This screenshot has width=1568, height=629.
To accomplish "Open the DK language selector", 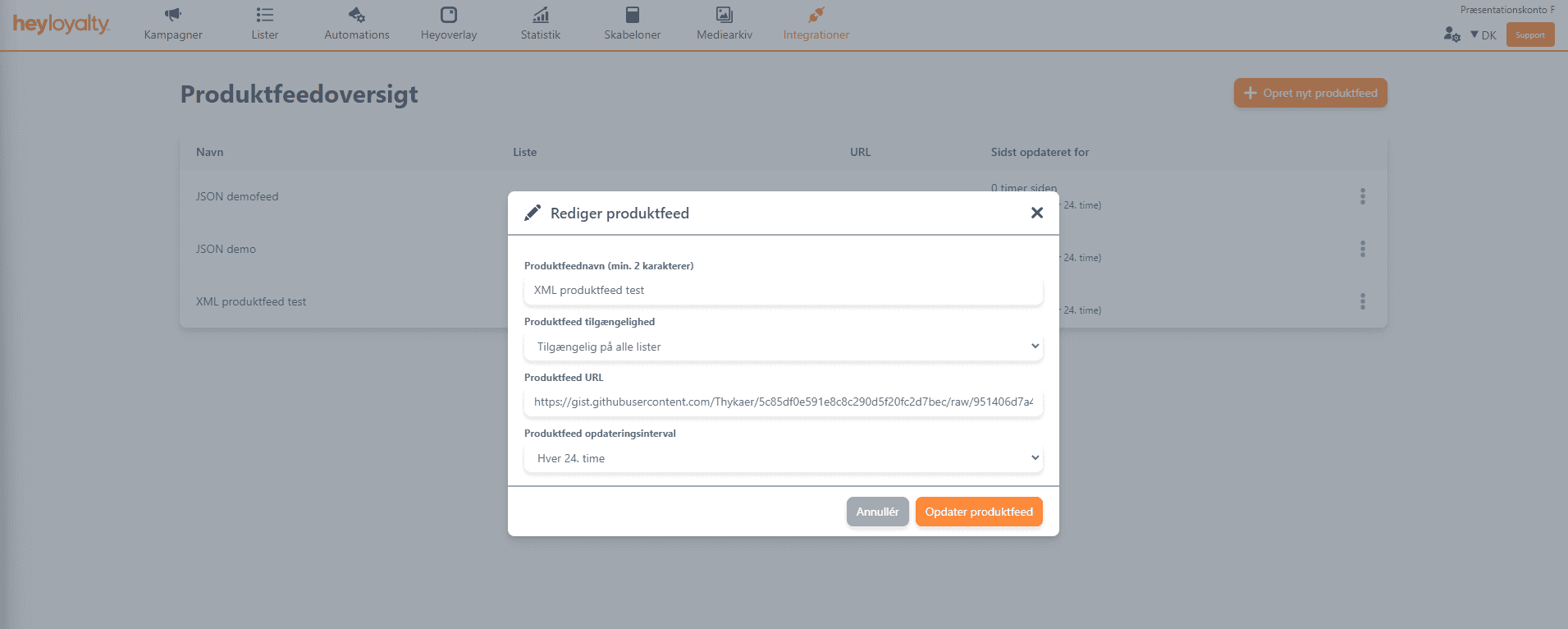I will tap(1486, 34).
